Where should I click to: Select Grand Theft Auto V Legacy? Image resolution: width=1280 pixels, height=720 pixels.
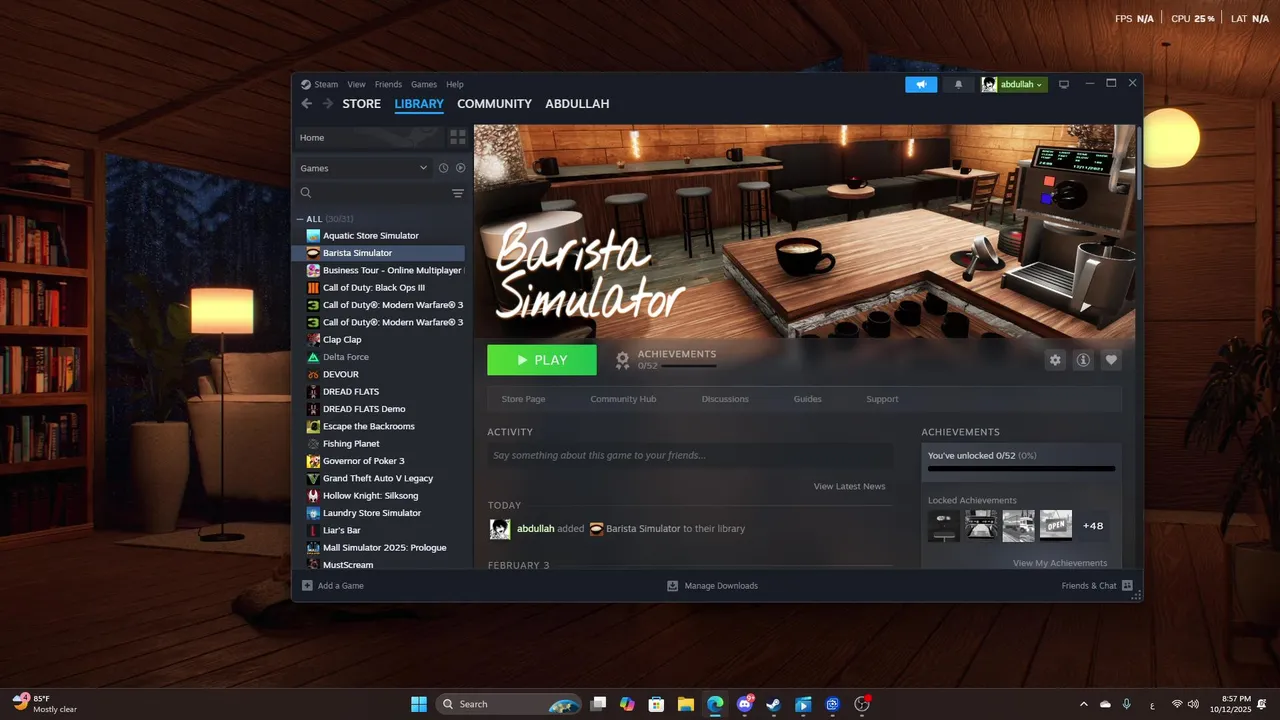pos(378,478)
